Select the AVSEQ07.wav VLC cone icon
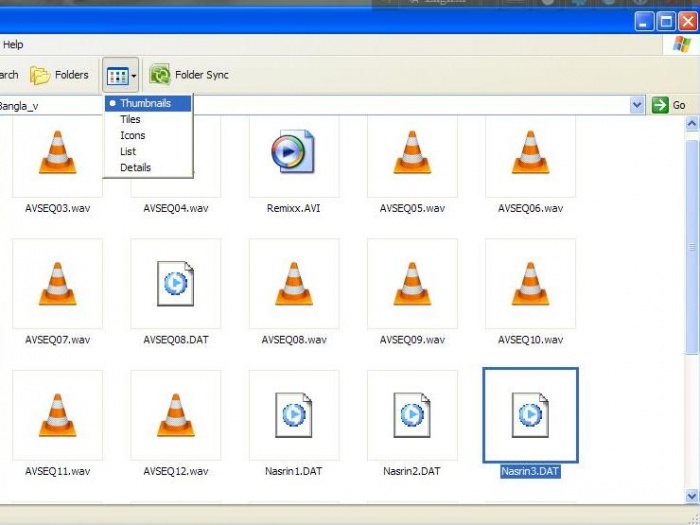The height and width of the screenshot is (525, 700). [x=58, y=284]
